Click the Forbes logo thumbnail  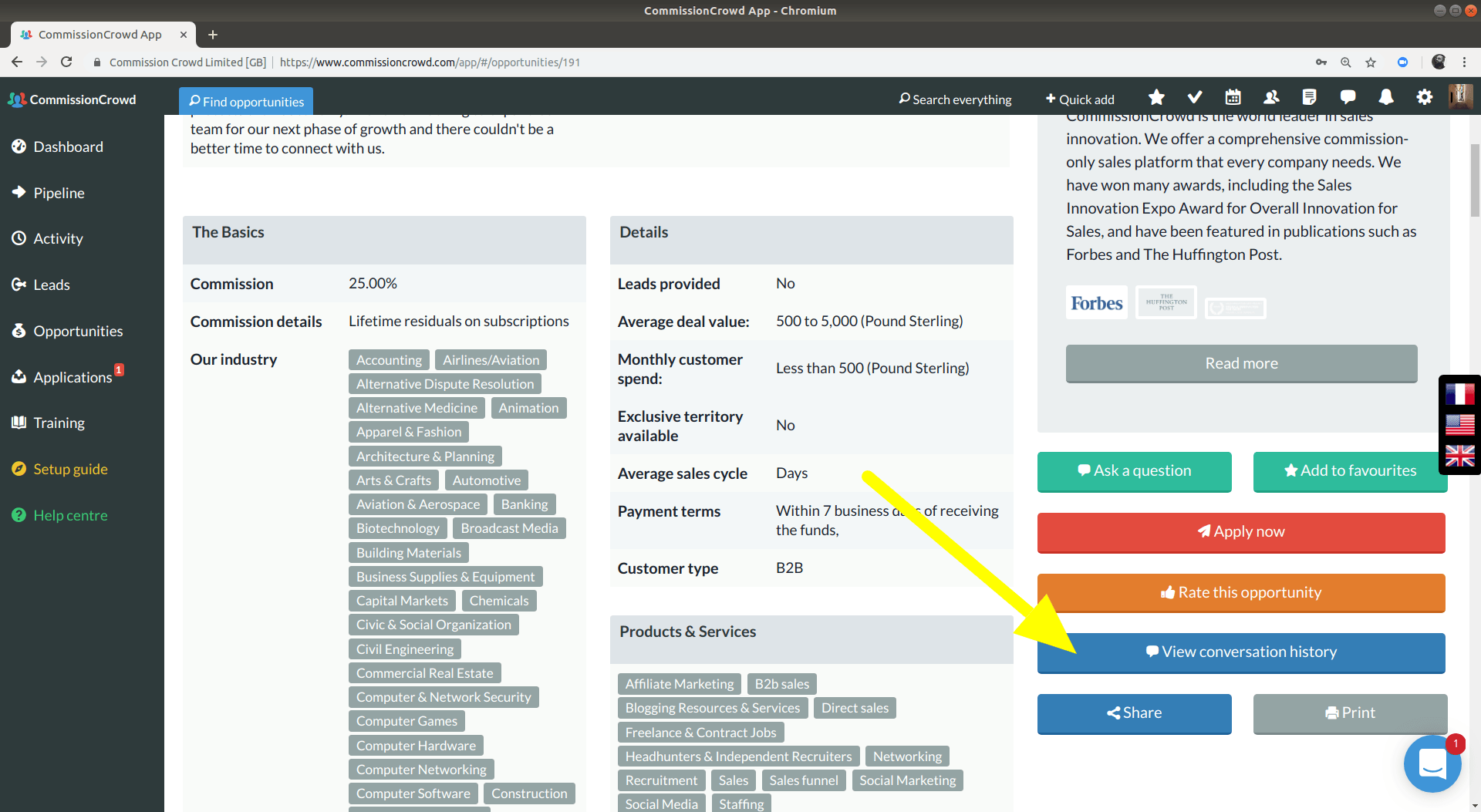pos(1096,303)
